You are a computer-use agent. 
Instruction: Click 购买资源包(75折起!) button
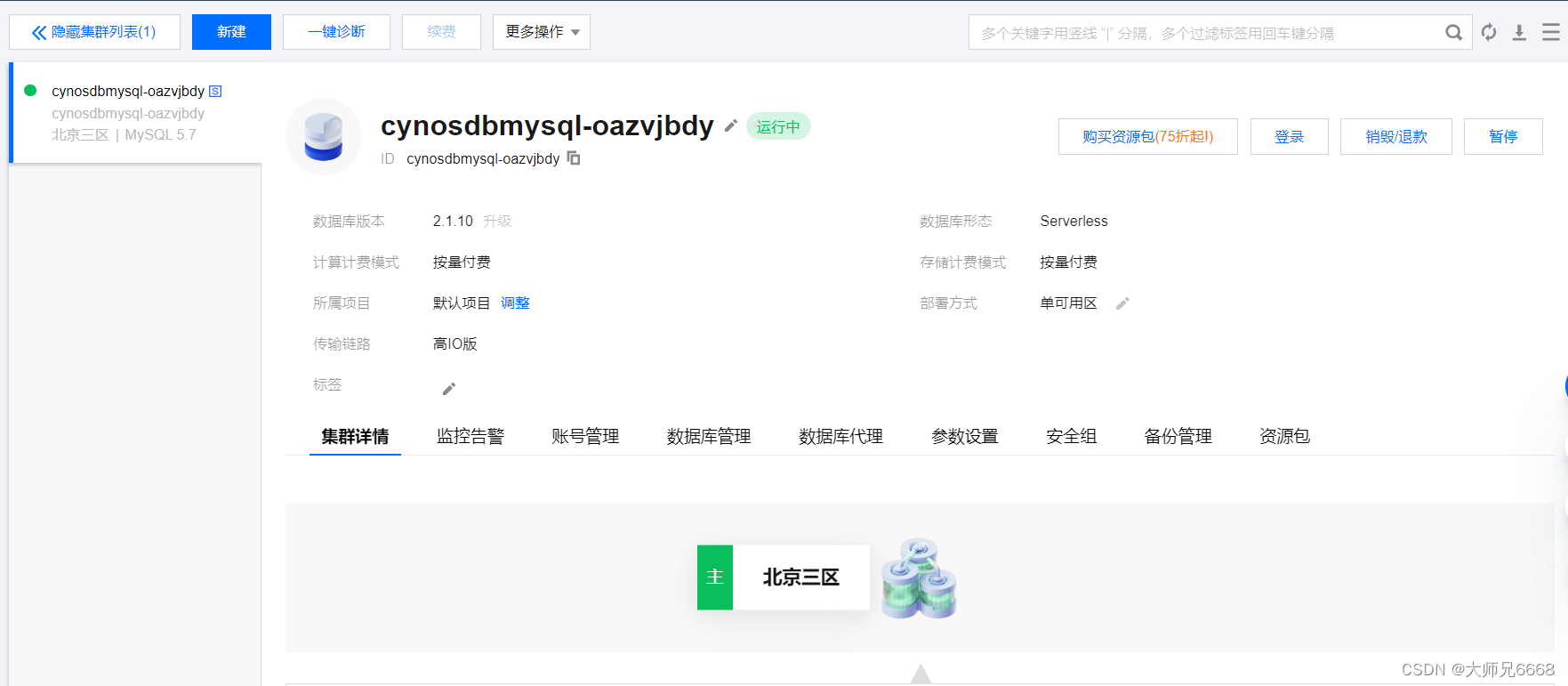click(x=1148, y=136)
